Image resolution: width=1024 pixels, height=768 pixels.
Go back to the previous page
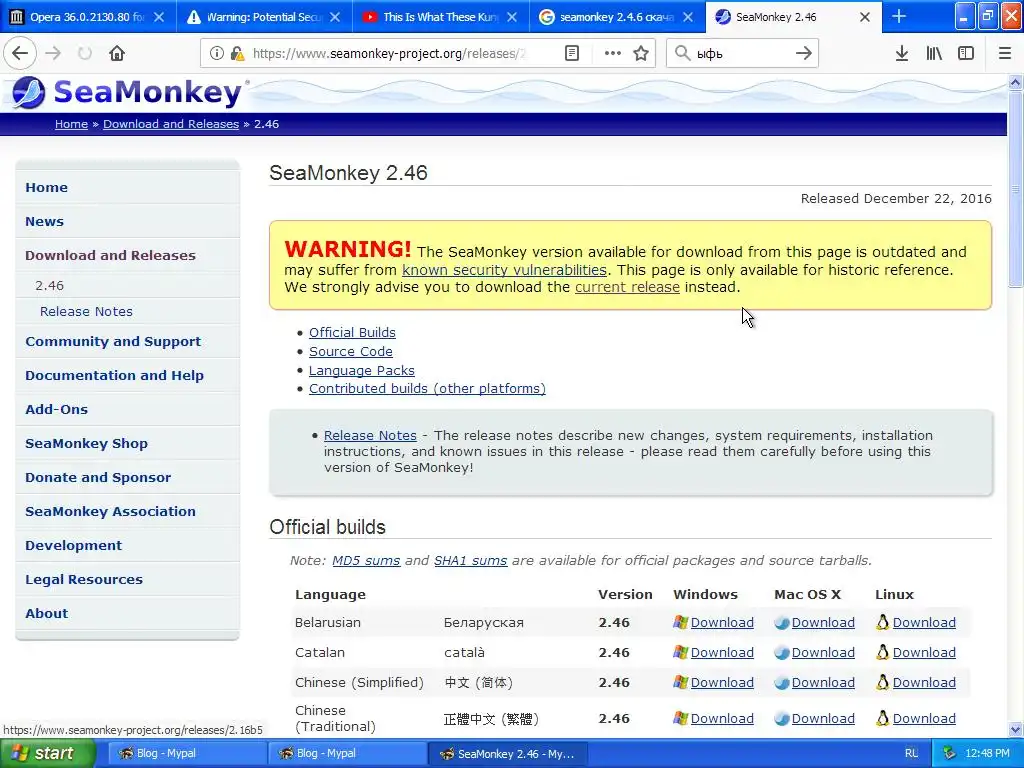pos(20,54)
